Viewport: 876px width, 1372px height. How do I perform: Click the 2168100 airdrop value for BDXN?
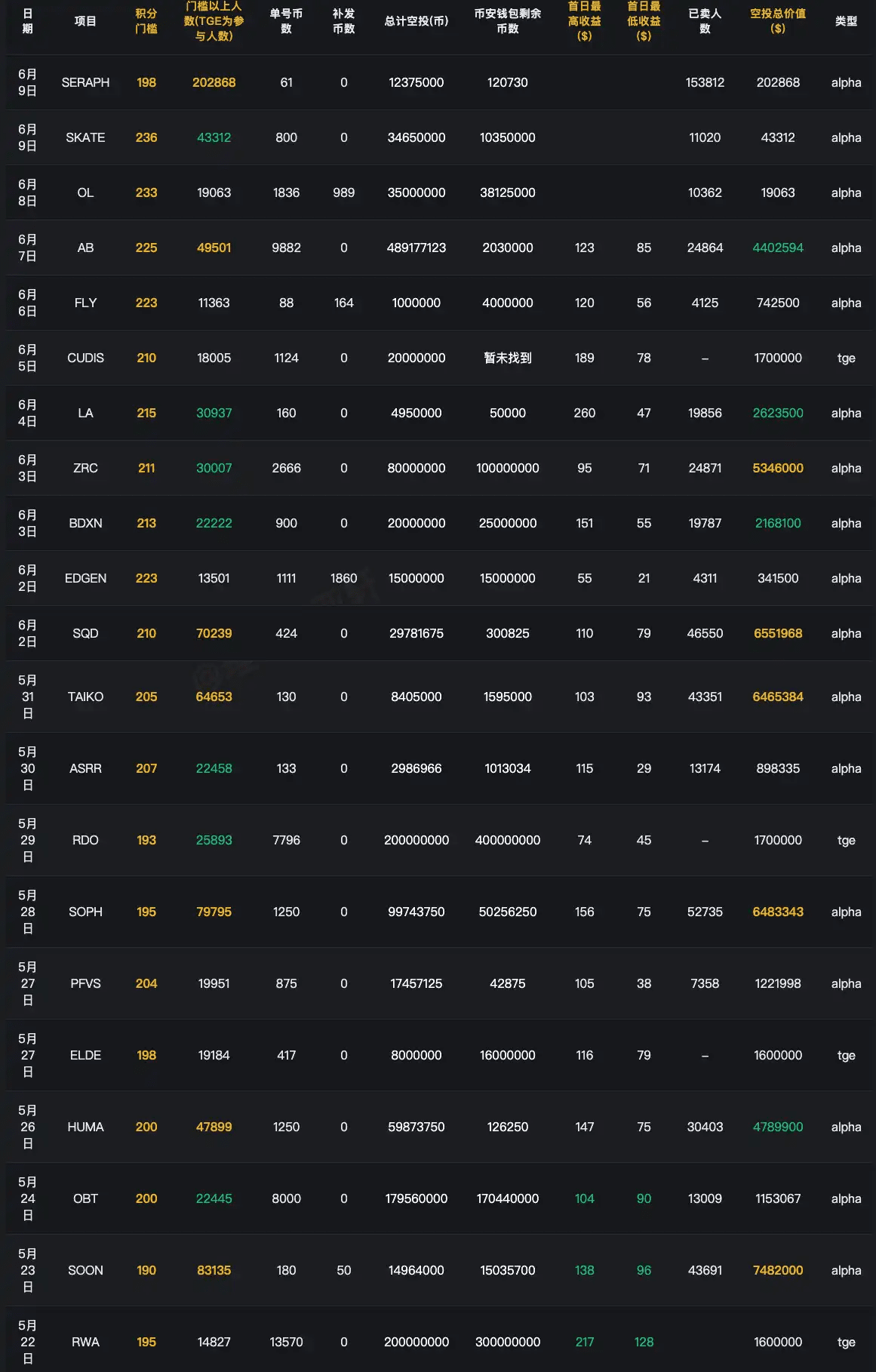click(778, 523)
